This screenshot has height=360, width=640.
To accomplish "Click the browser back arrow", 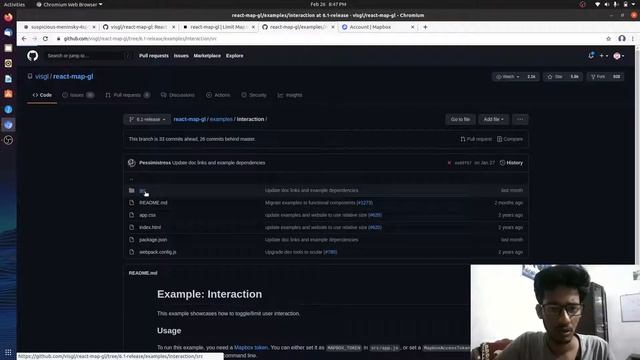I will (x=24, y=38).
